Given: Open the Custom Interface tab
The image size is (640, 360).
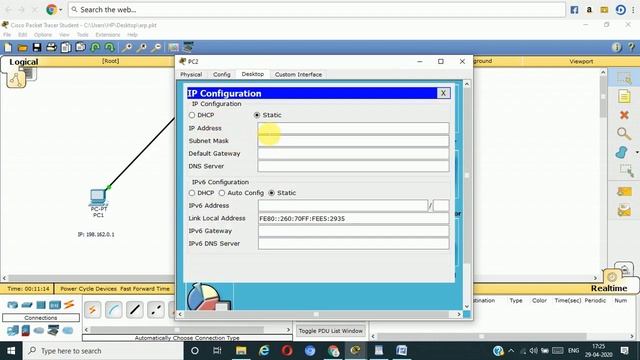Looking at the screenshot, I should point(298,75).
